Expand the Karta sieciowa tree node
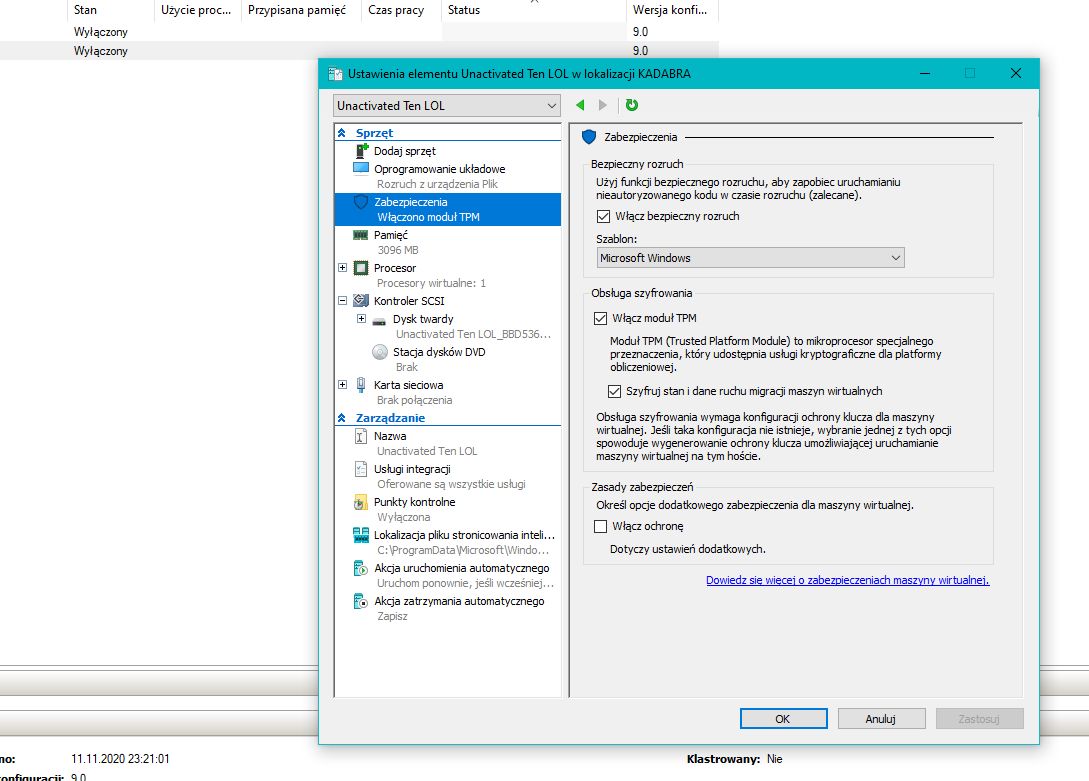This screenshot has width=1089, height=781. click(342, 384)
